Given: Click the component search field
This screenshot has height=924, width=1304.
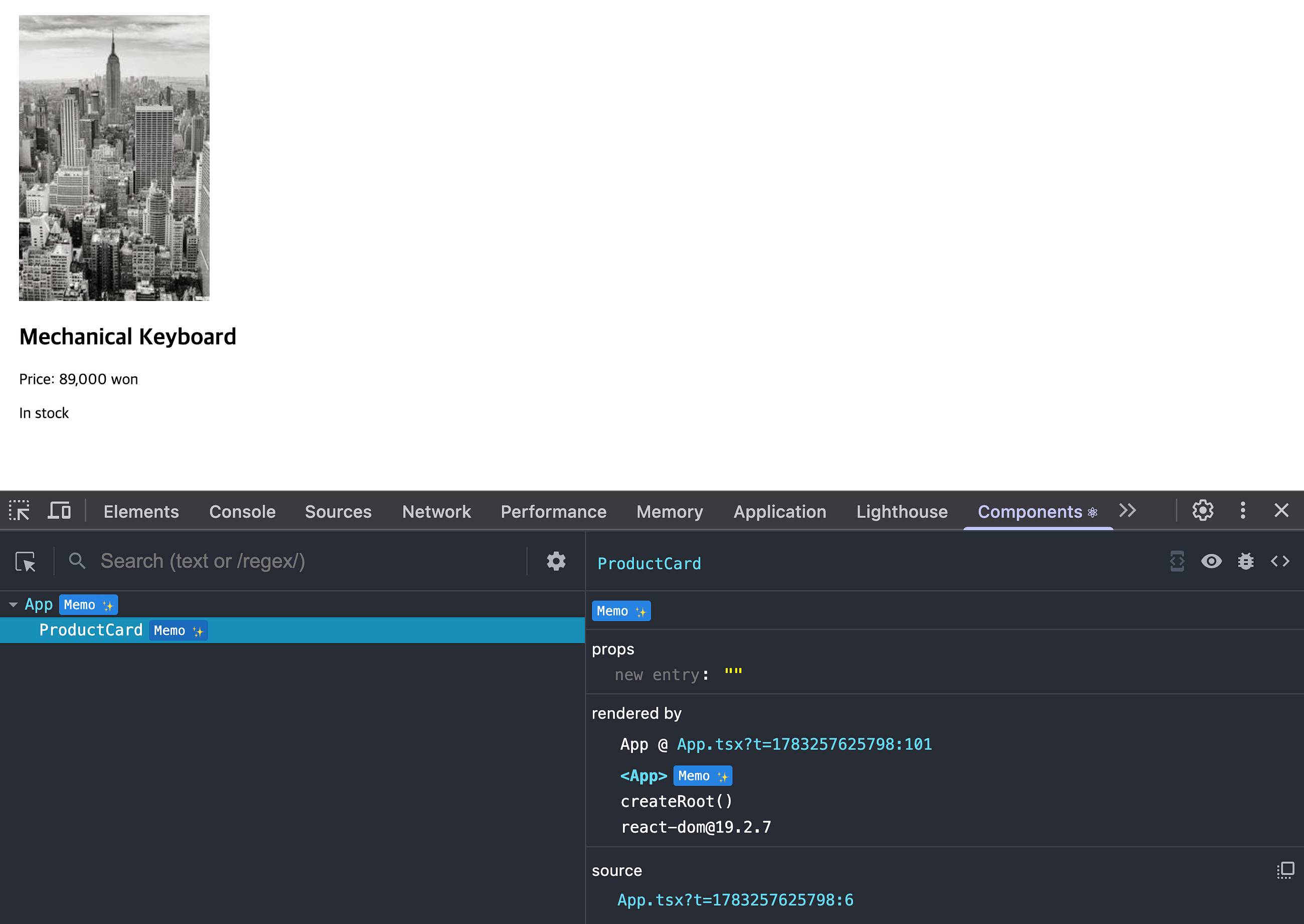Looking at the screenshot, I should (x=310, y=561).
